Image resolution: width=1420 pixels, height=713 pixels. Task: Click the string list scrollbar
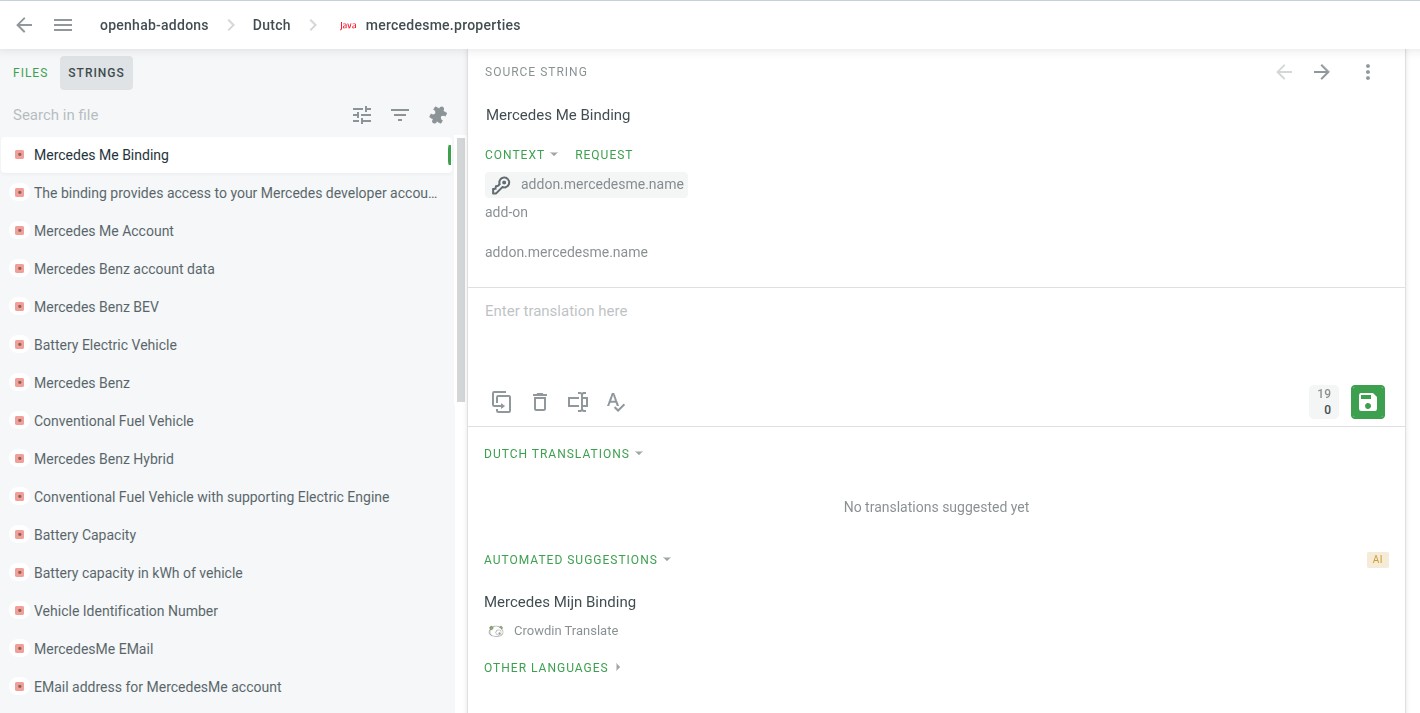[x=461, y=270]
